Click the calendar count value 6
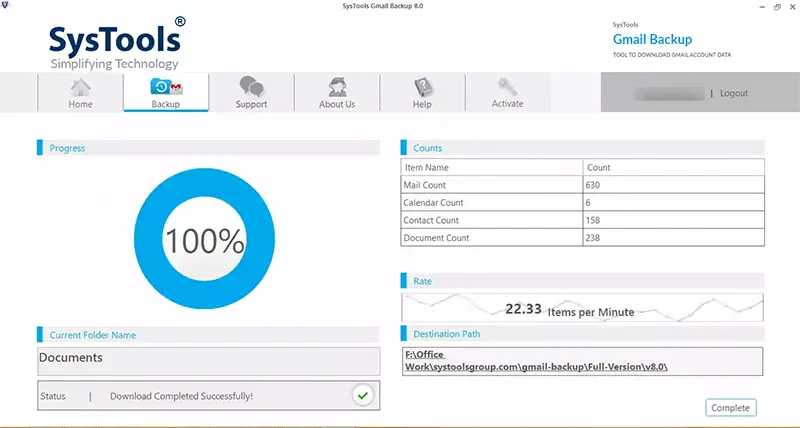 point(588,203)
